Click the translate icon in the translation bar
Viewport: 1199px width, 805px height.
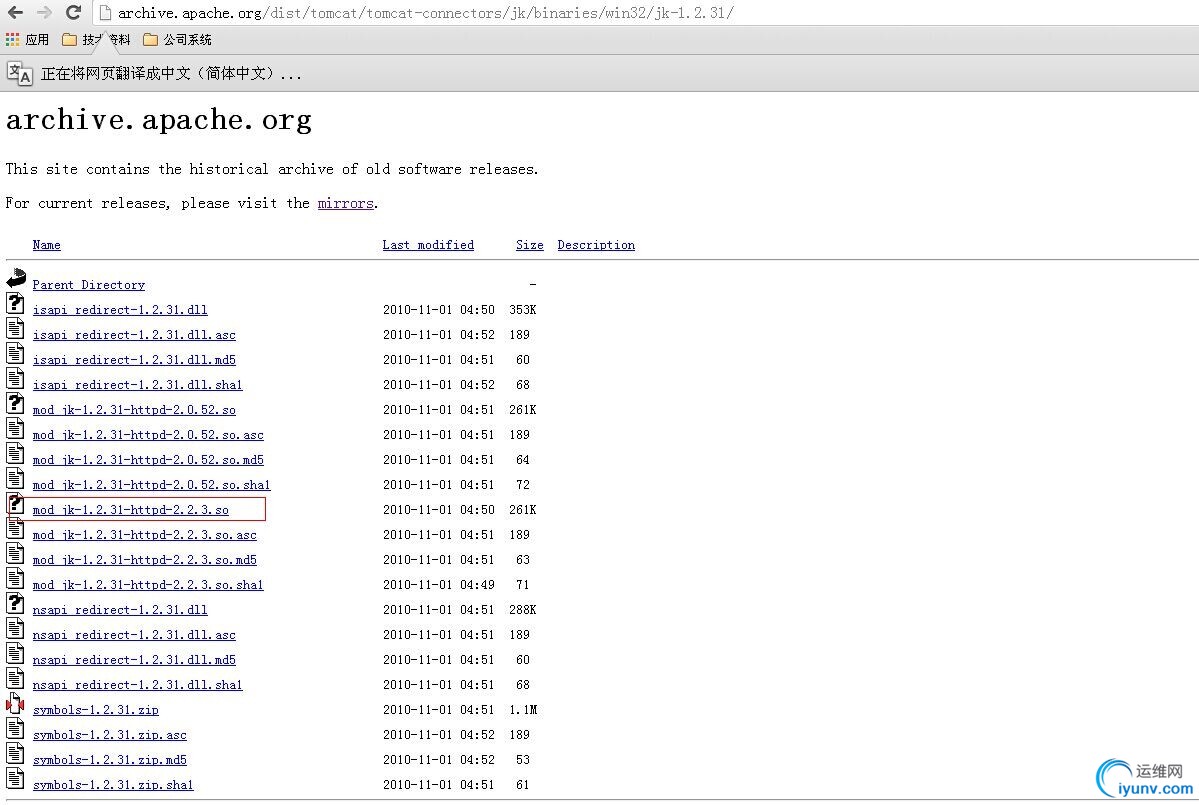tap(19, 73)
